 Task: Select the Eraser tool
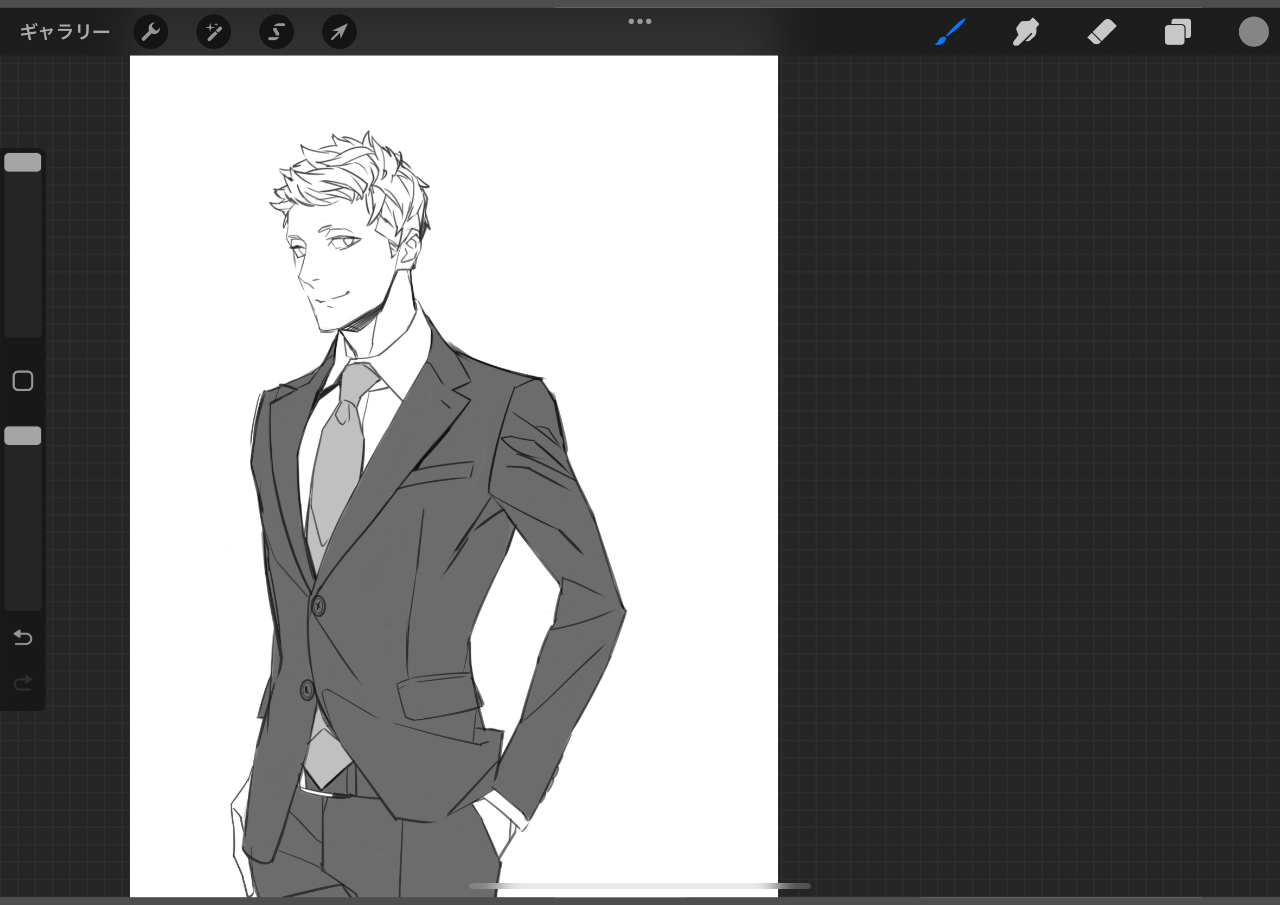[x=1101, y=32]
